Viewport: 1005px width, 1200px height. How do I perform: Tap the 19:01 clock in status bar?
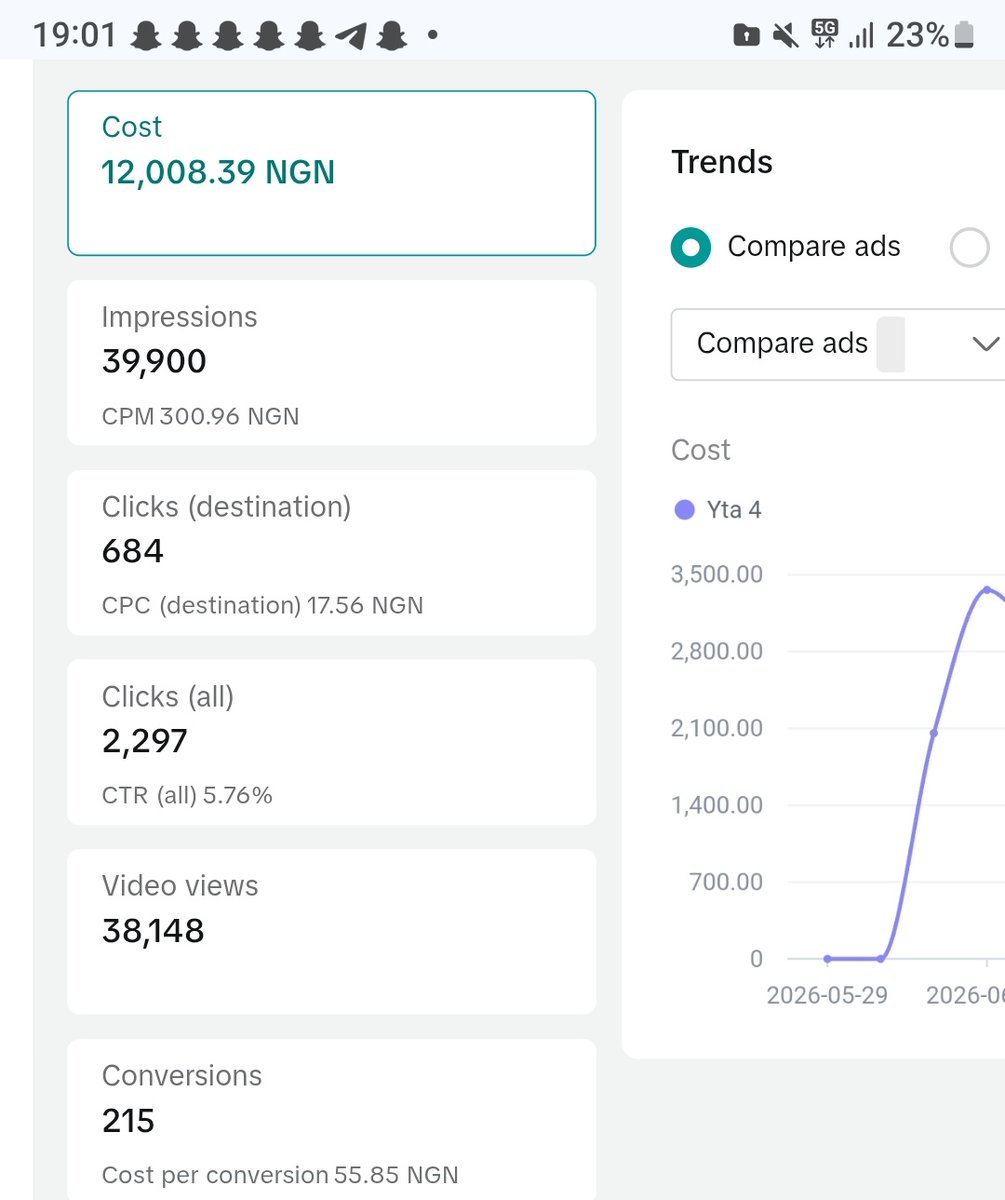point(75,37)
